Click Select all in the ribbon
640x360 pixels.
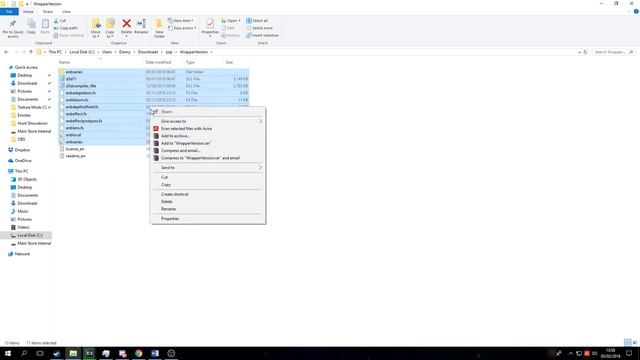[x=257, y=20]
